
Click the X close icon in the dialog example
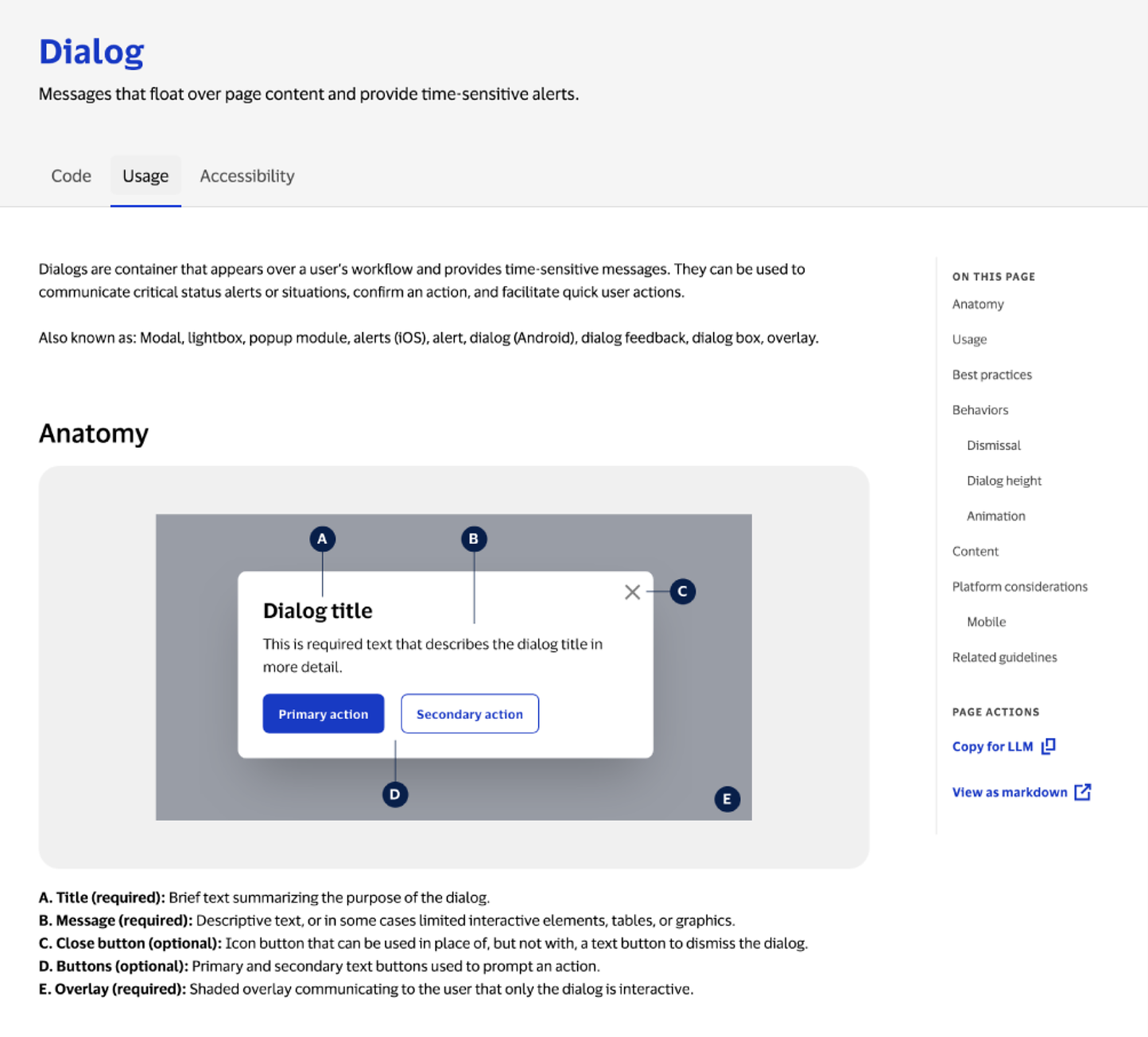(632, 592)
